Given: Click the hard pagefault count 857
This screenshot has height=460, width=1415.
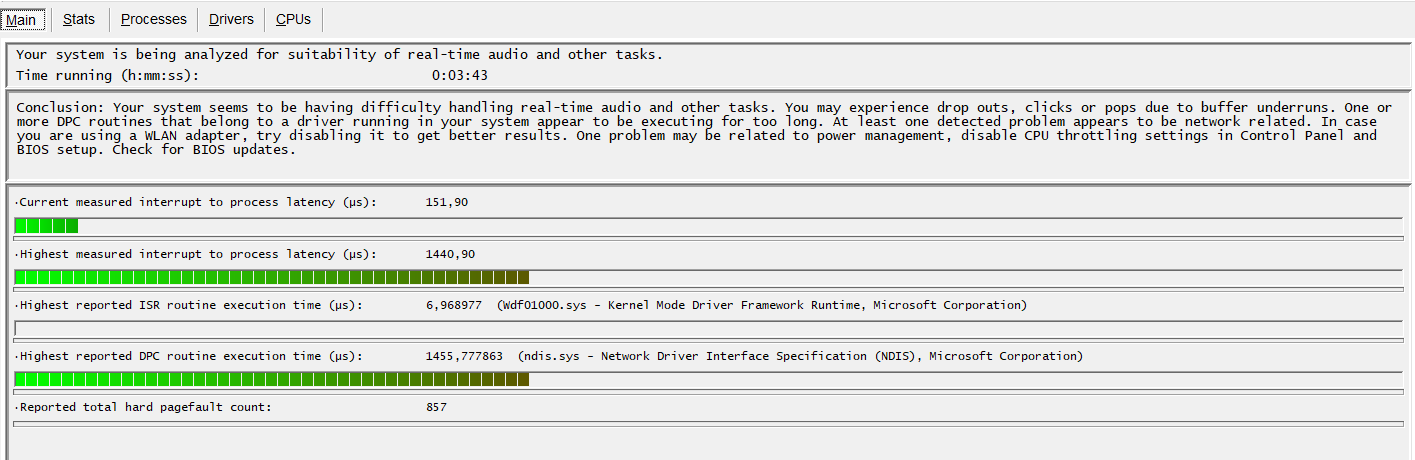Looking at the screenshot, I should coord(436,407).
